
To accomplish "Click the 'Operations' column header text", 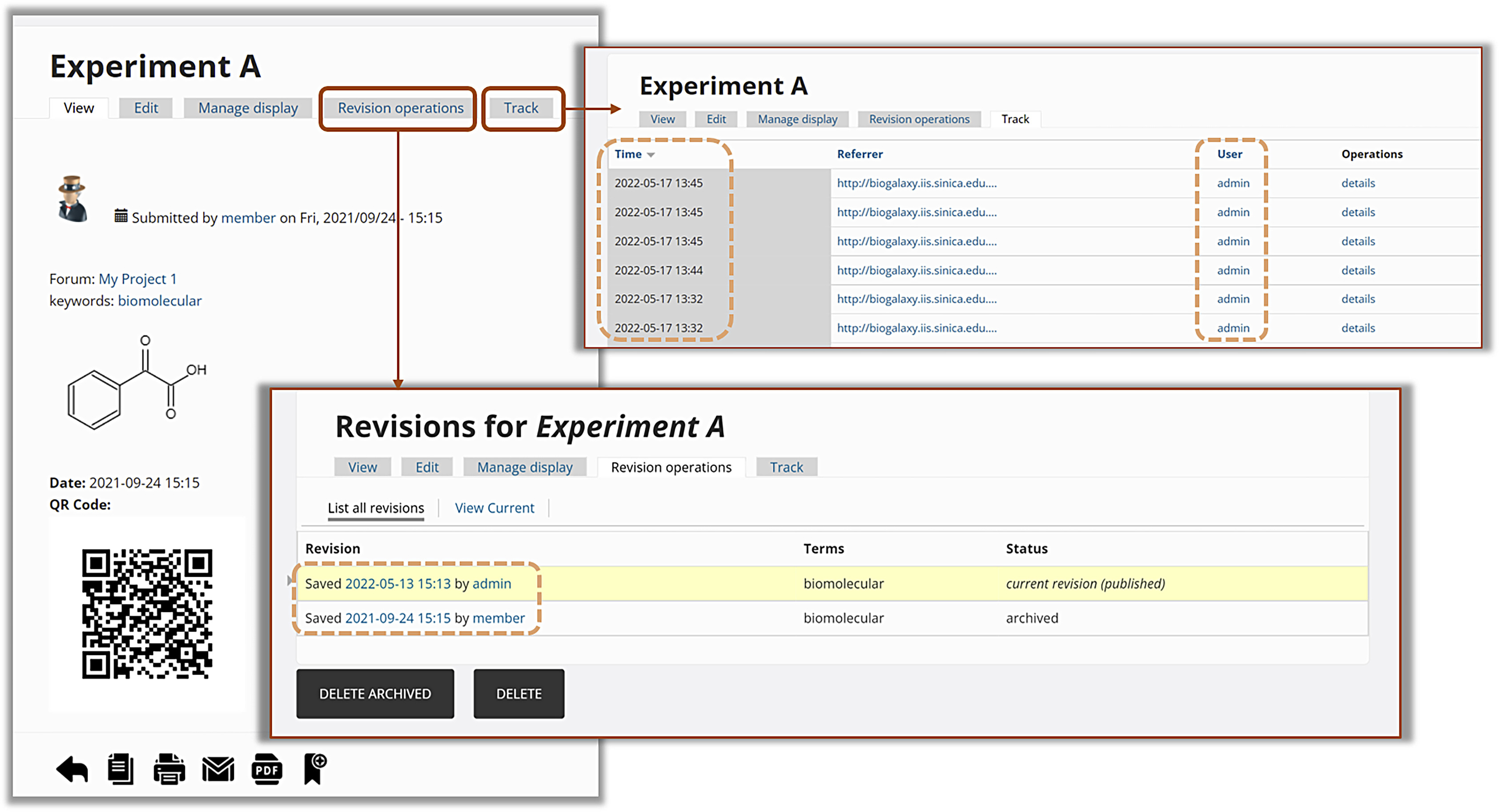I will pos(1371,154).
